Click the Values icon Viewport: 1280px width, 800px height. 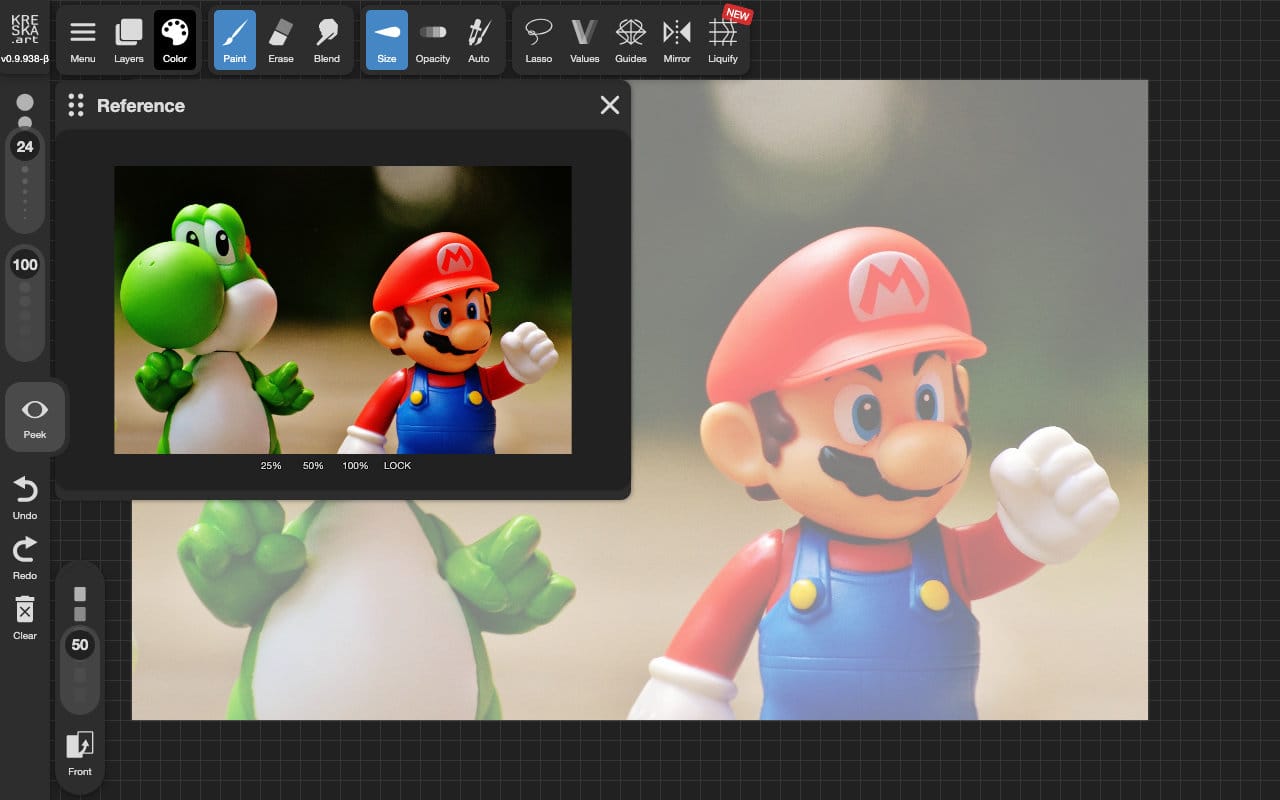584,40
